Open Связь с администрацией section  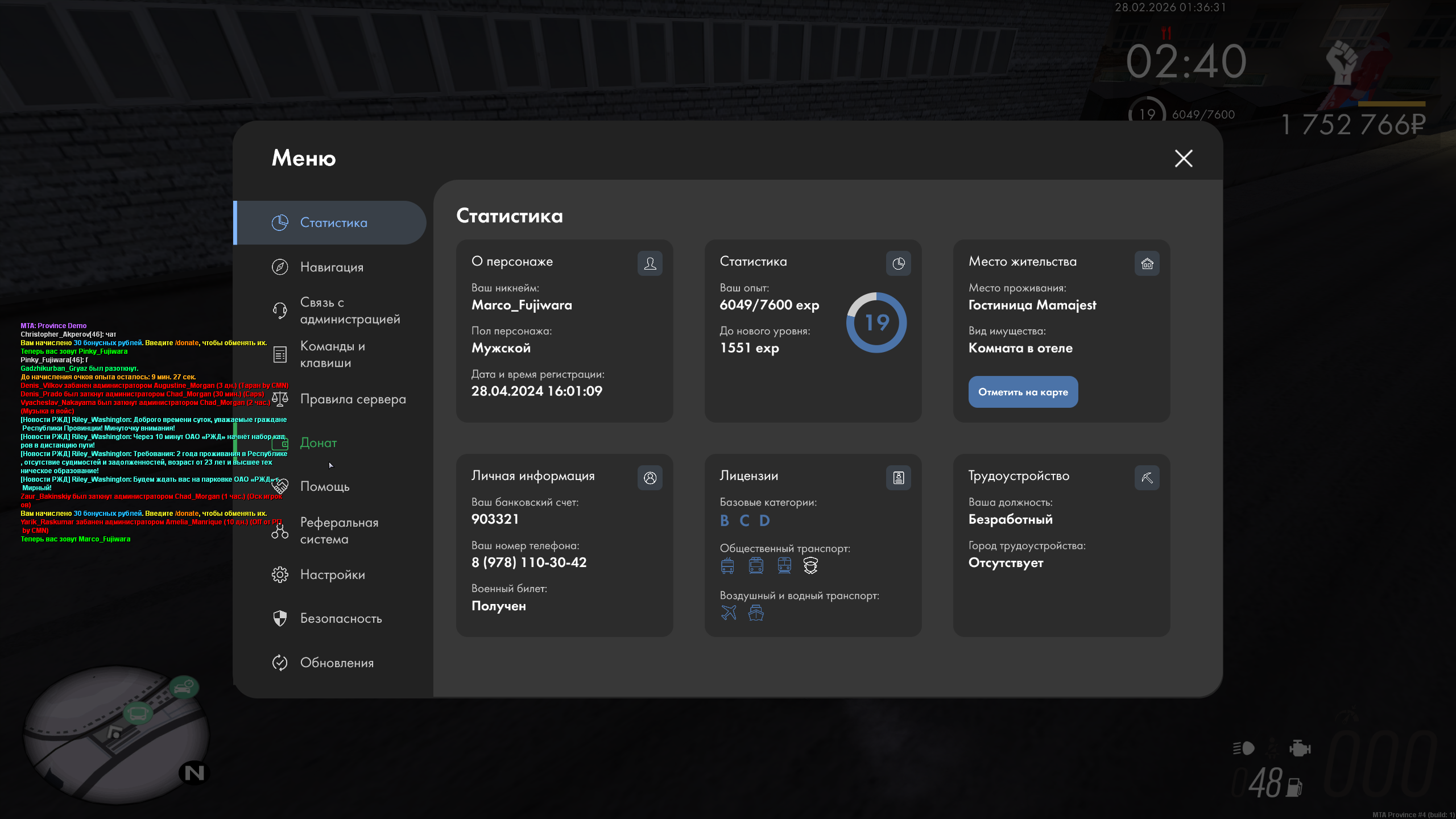click(x=349, y=311)
